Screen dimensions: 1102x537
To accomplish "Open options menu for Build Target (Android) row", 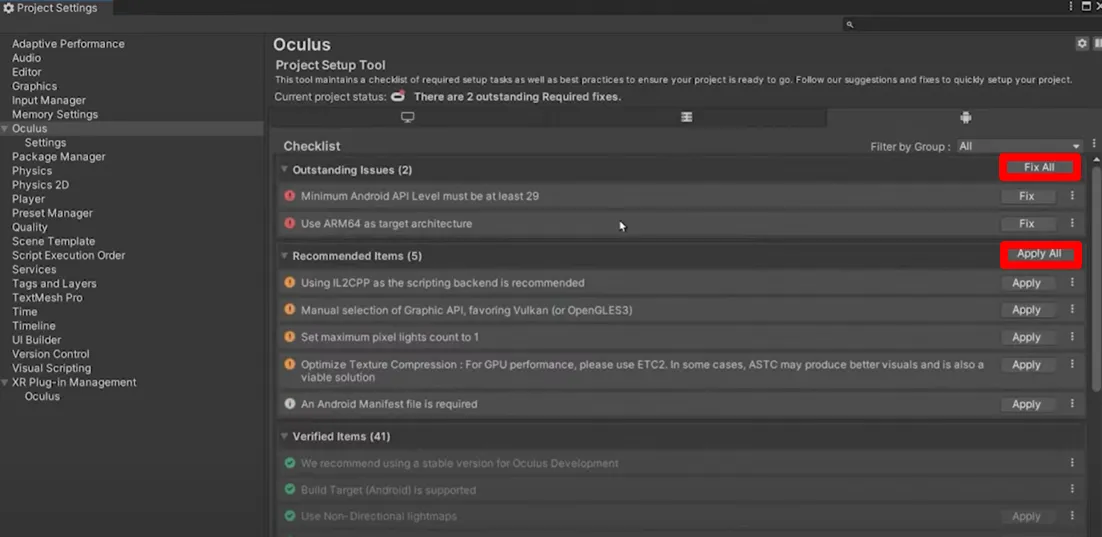I will (x=1072, y=489).
